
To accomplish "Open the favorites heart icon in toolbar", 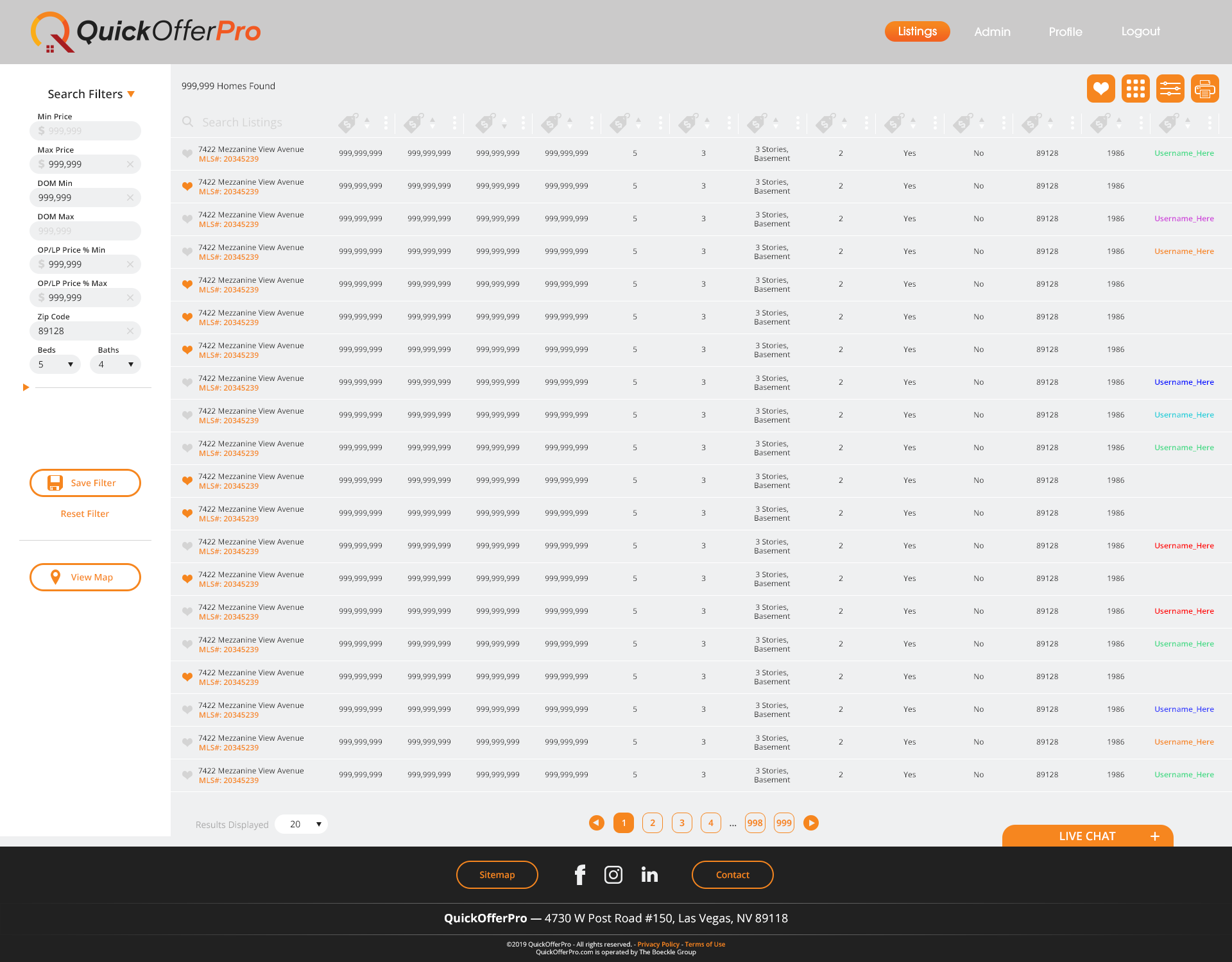I will 1100,89.
